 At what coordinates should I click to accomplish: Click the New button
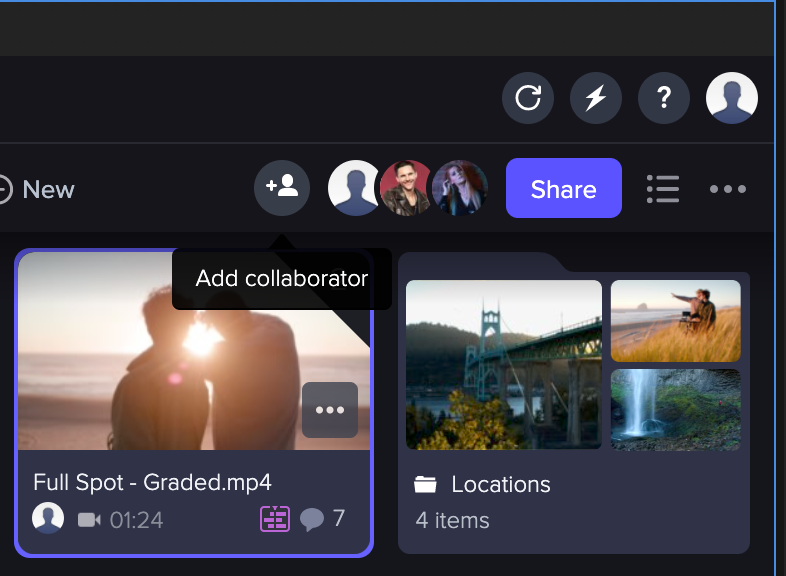pos(36,189)
